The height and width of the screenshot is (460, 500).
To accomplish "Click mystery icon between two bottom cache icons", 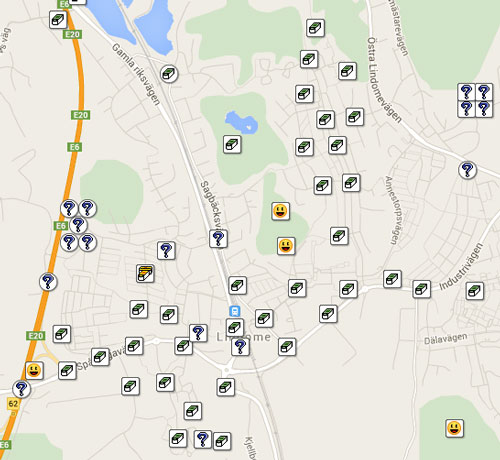I will pos(203,439).
